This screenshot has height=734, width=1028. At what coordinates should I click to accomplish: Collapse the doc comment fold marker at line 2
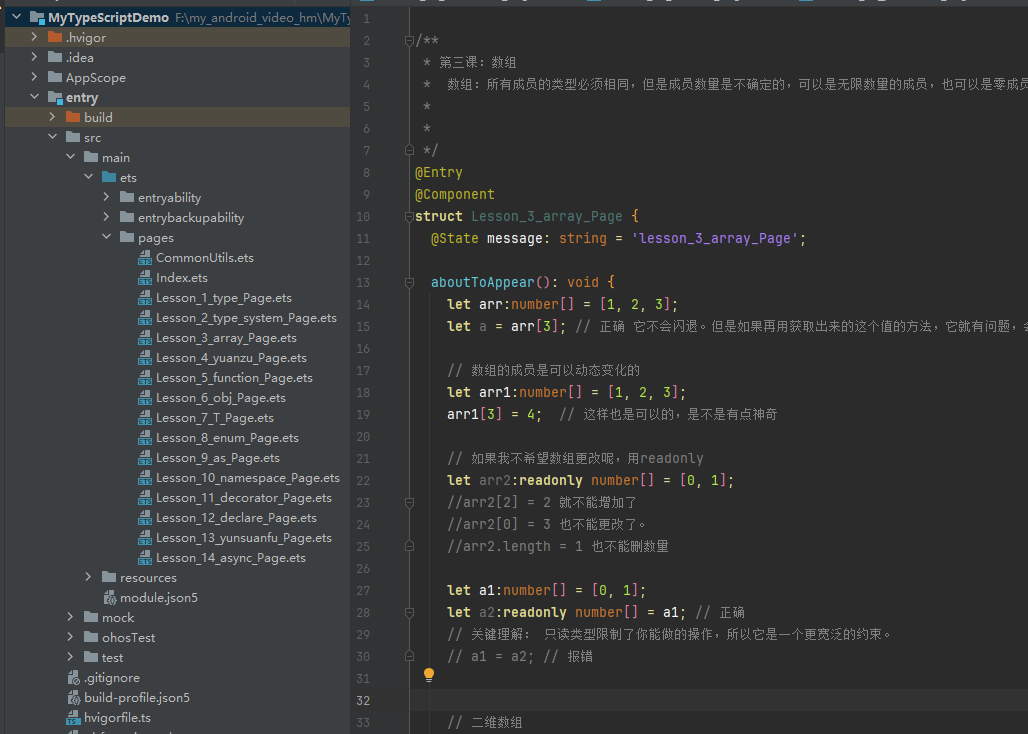tap(409, 41)
